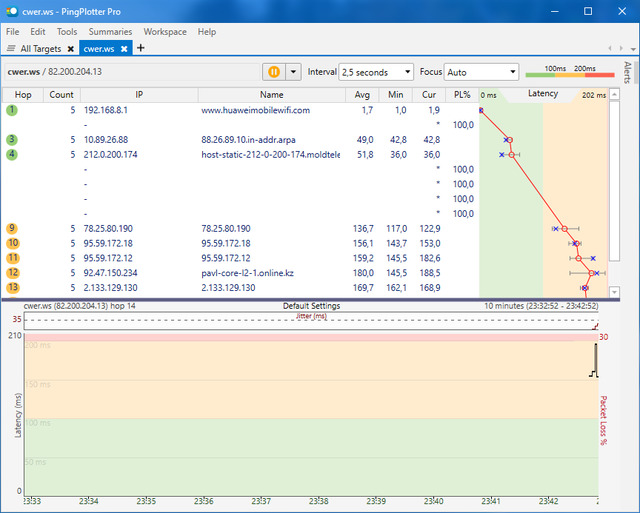This screenshot has width=640, height=513.
Task: Open the Alerts side panel
Action: 628,72
